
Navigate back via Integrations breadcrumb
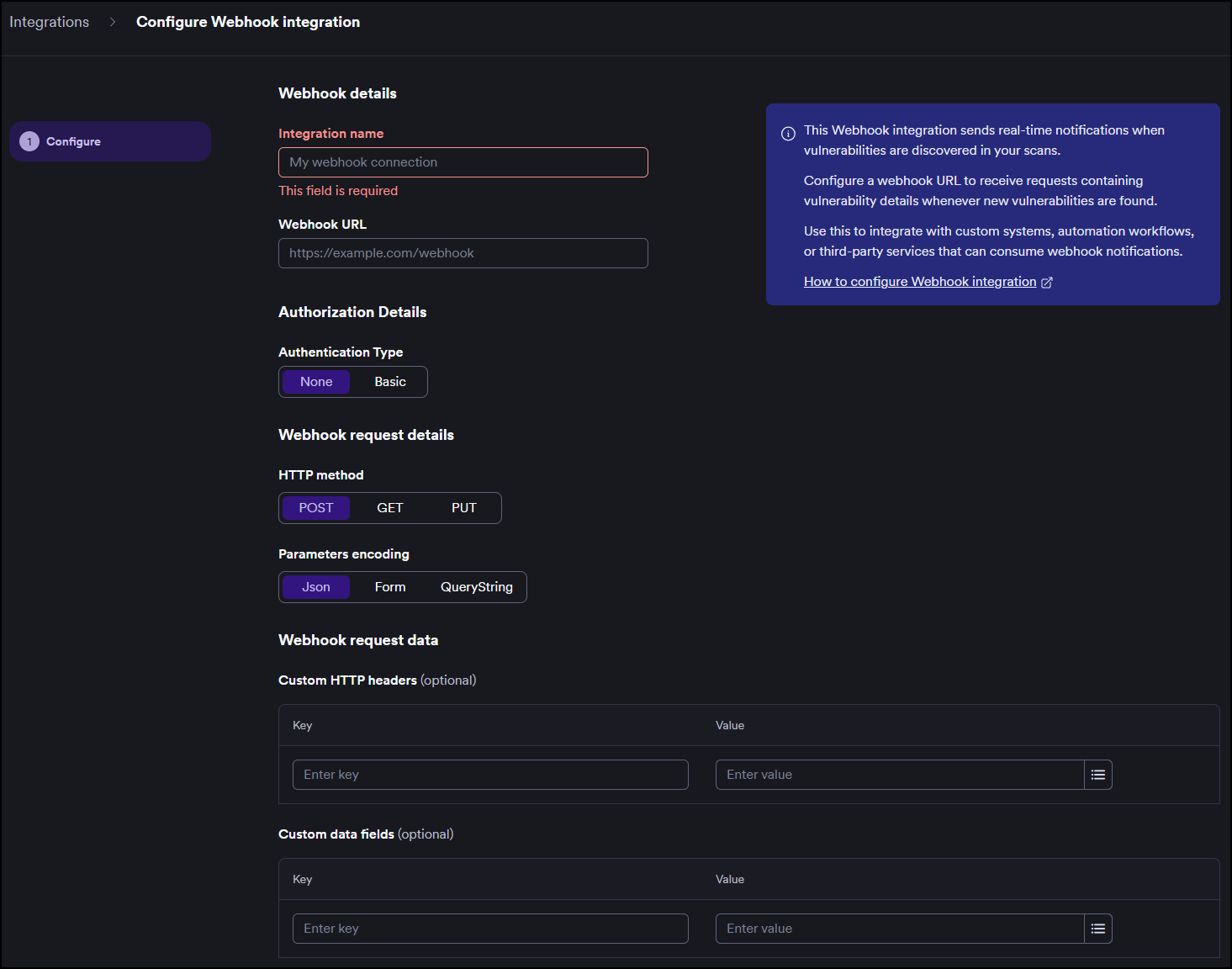pos(49,21)
